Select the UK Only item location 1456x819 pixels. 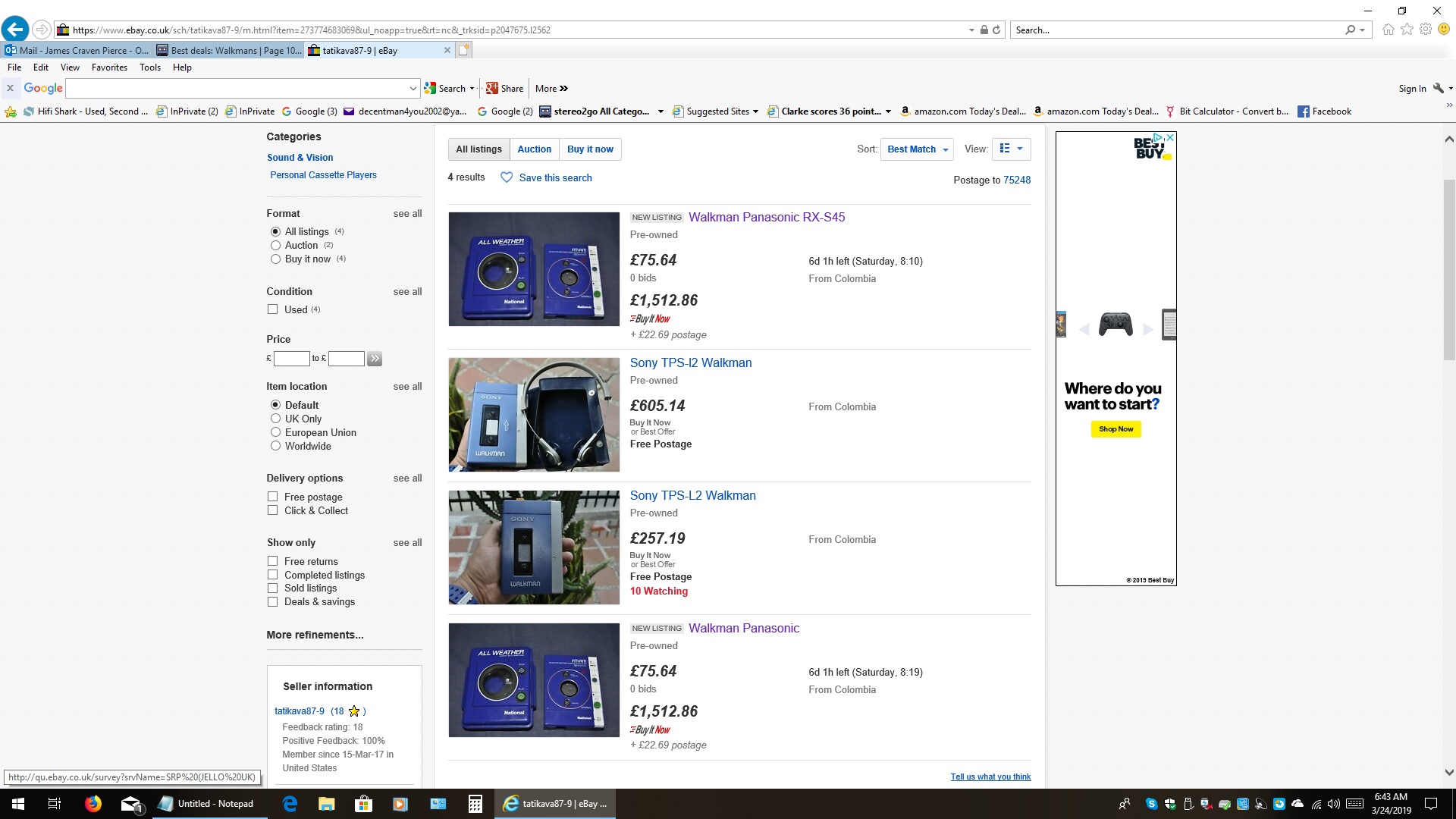[275, 419]
